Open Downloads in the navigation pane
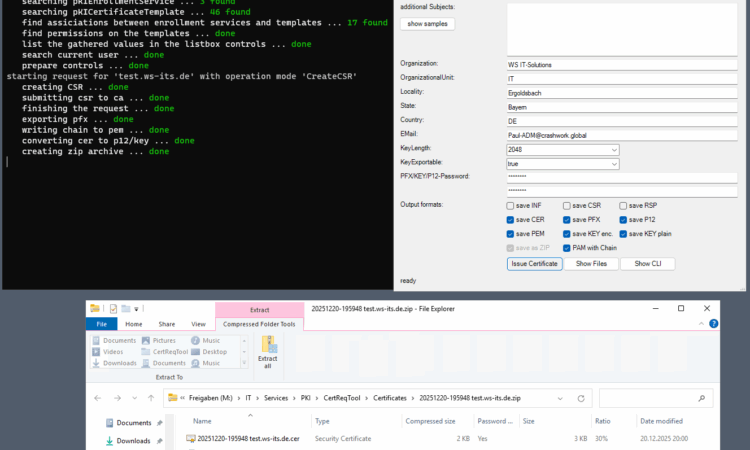This screenshot has height=450, width=750. pos(132,440)
